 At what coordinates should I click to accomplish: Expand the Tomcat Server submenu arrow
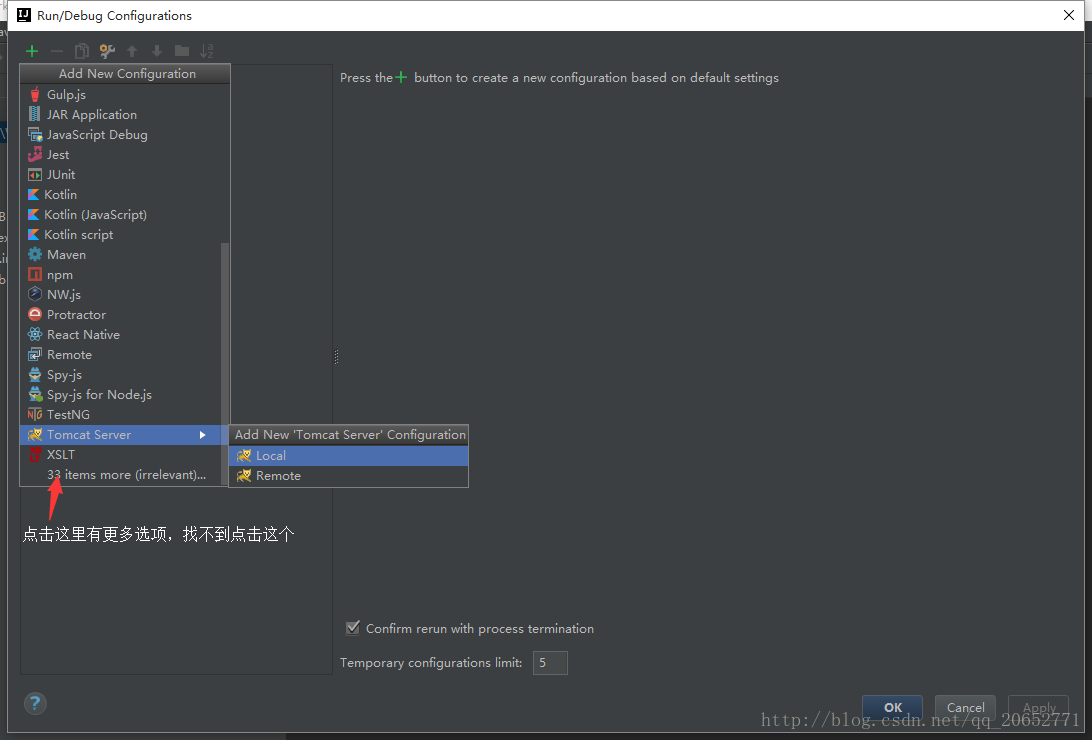(x=203, y=435)
